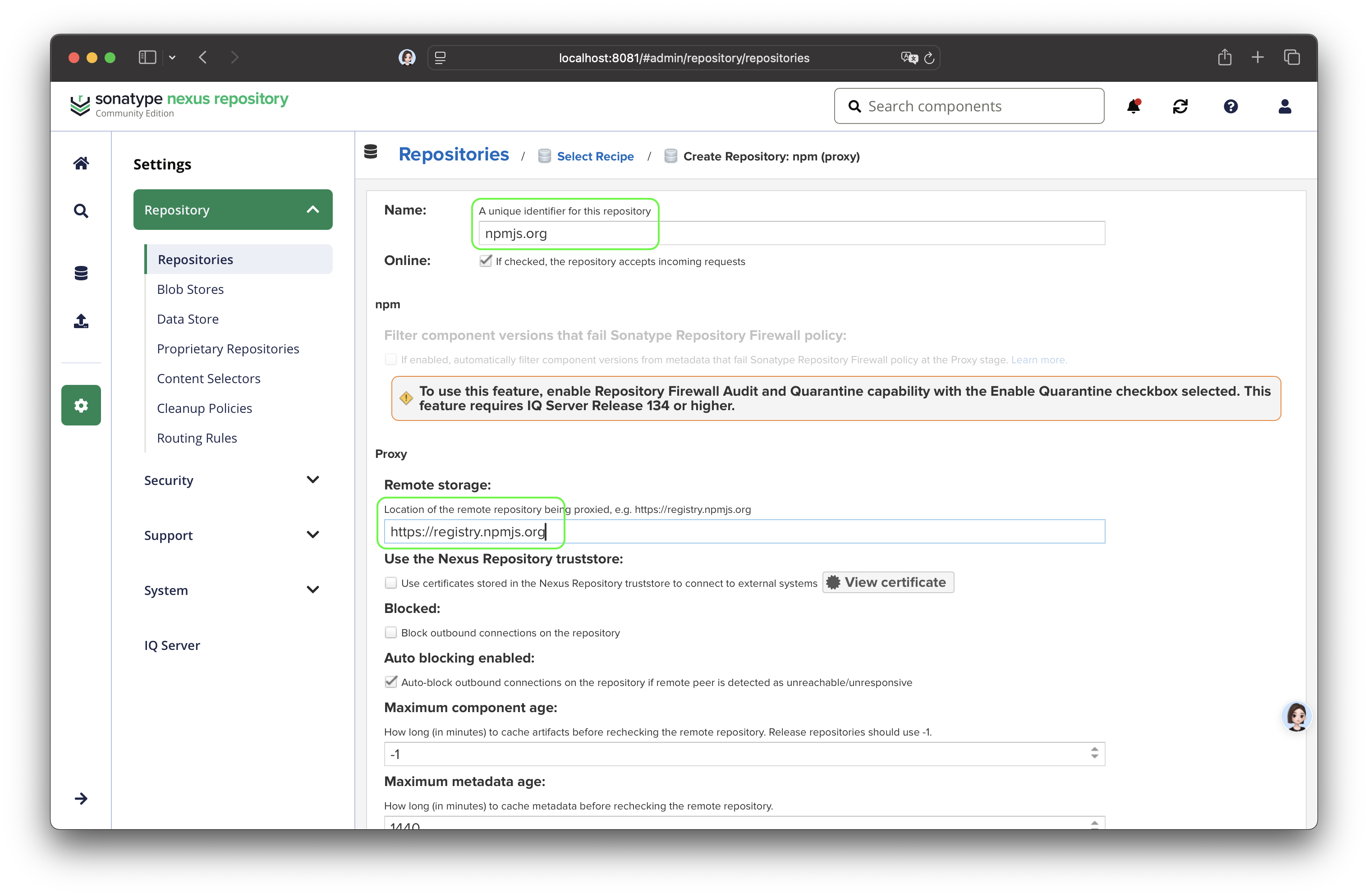Open the user account icon

(x=1285, y=106)
